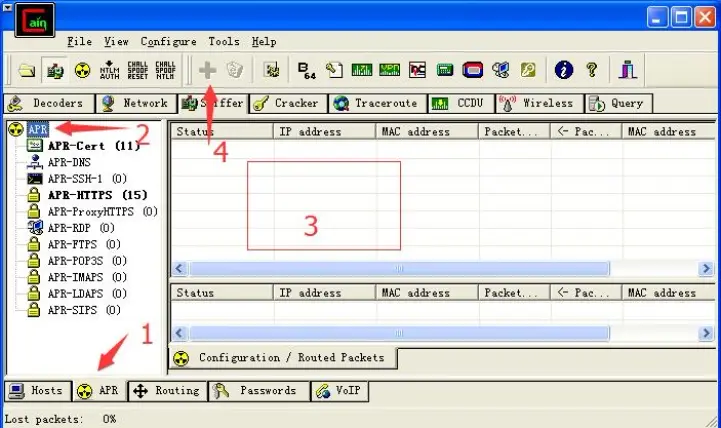Click the paper with key decoder icon
The height and width of the screenshot is (428, 721).
pyautogui.click(x=334, y=70)
